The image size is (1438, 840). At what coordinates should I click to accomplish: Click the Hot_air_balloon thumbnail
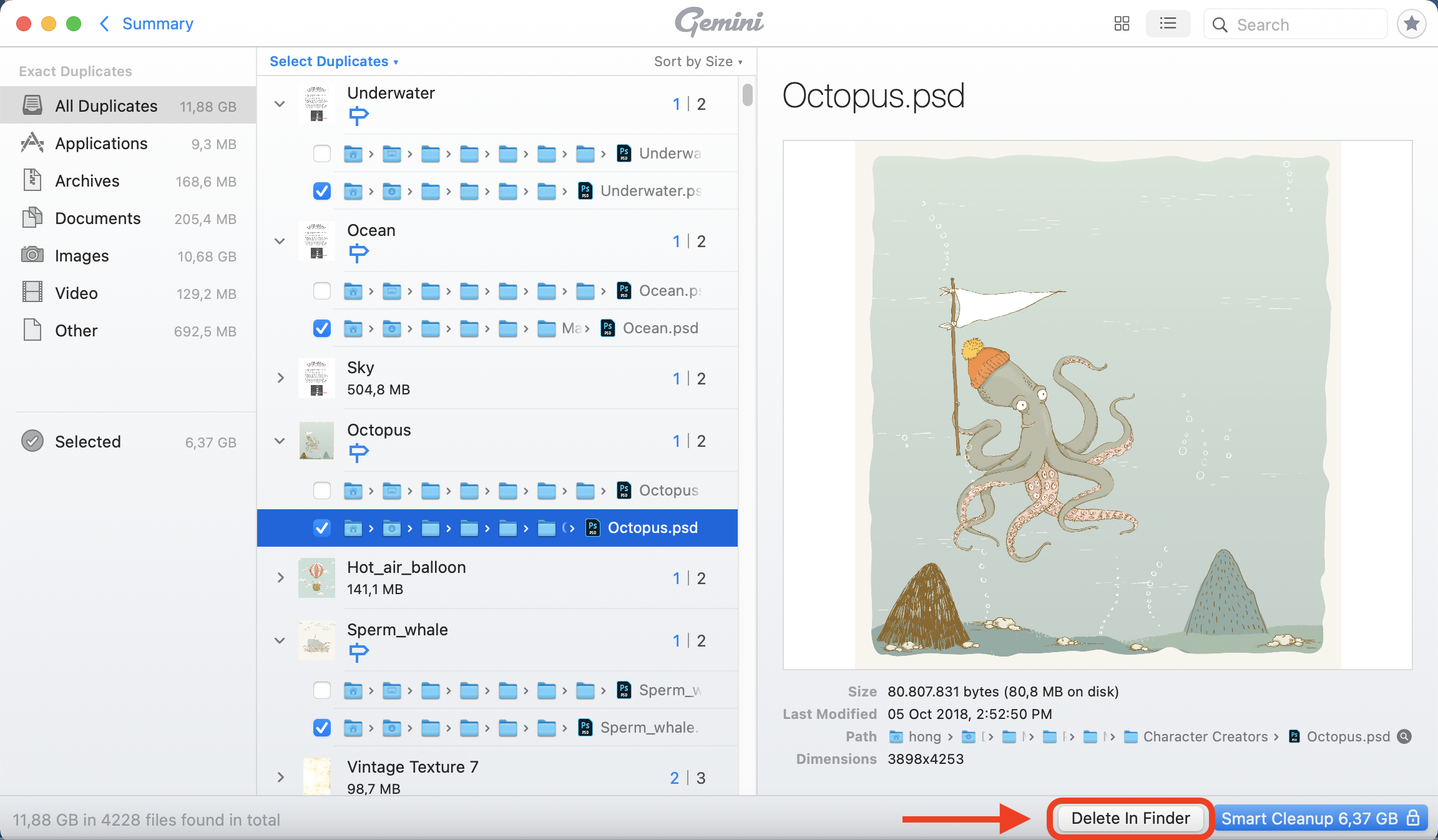(x=316, y=578)
